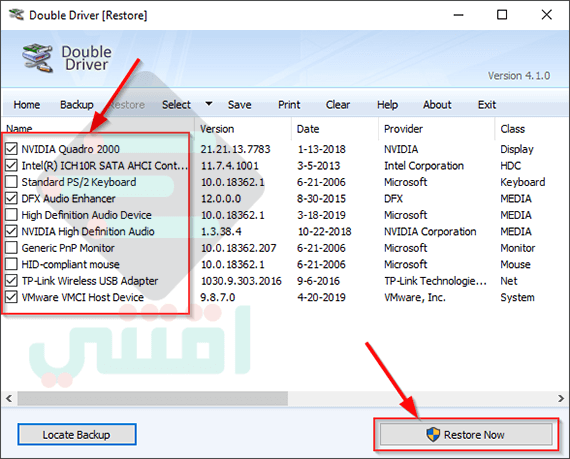This screenshot has height=459, width=570.
Task: Minimize the Double Driver window
Action: pos(458,15)
